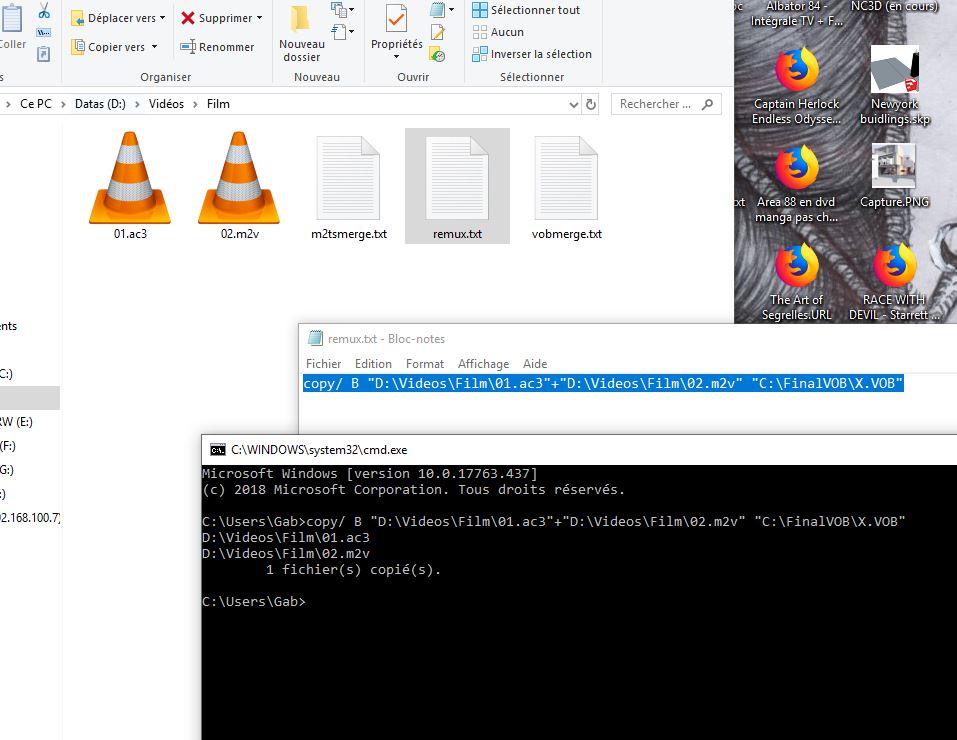The height and width of the screenshot is (740, 957).
Task: Open Aide menu in Bloc-notes
Action: tap(535, 364)
